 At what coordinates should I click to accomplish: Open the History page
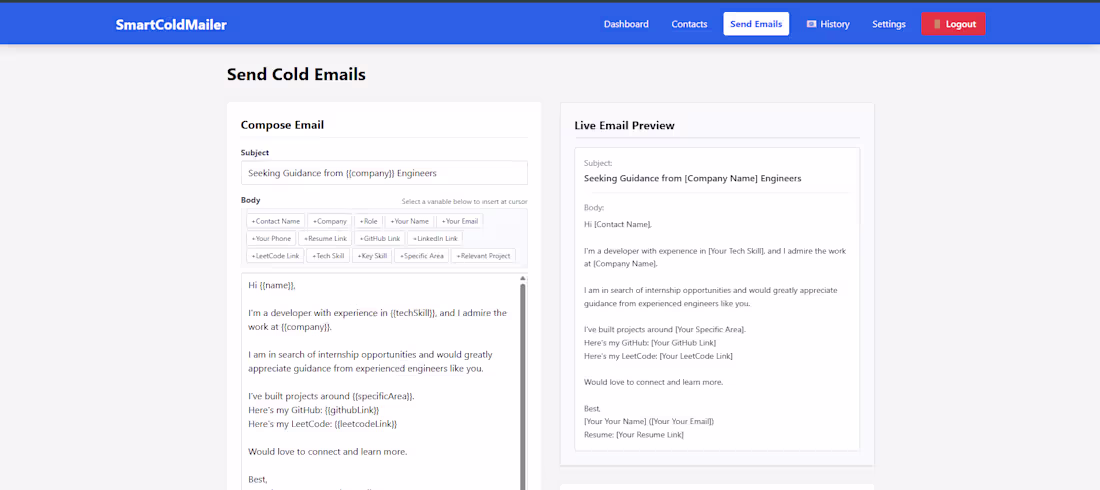(x=828, y=24)
